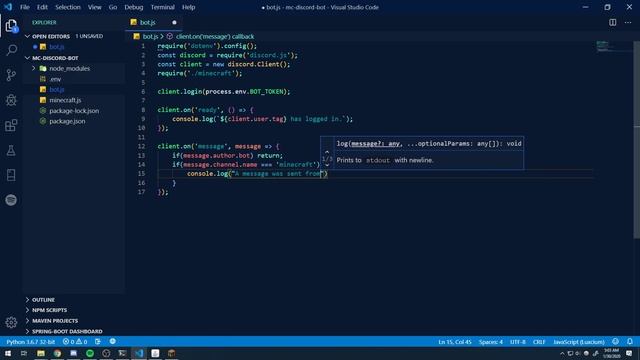The image size is (640, 360).
Task: Open the Action Center notifications icon
Action: (x=629, y=353)
